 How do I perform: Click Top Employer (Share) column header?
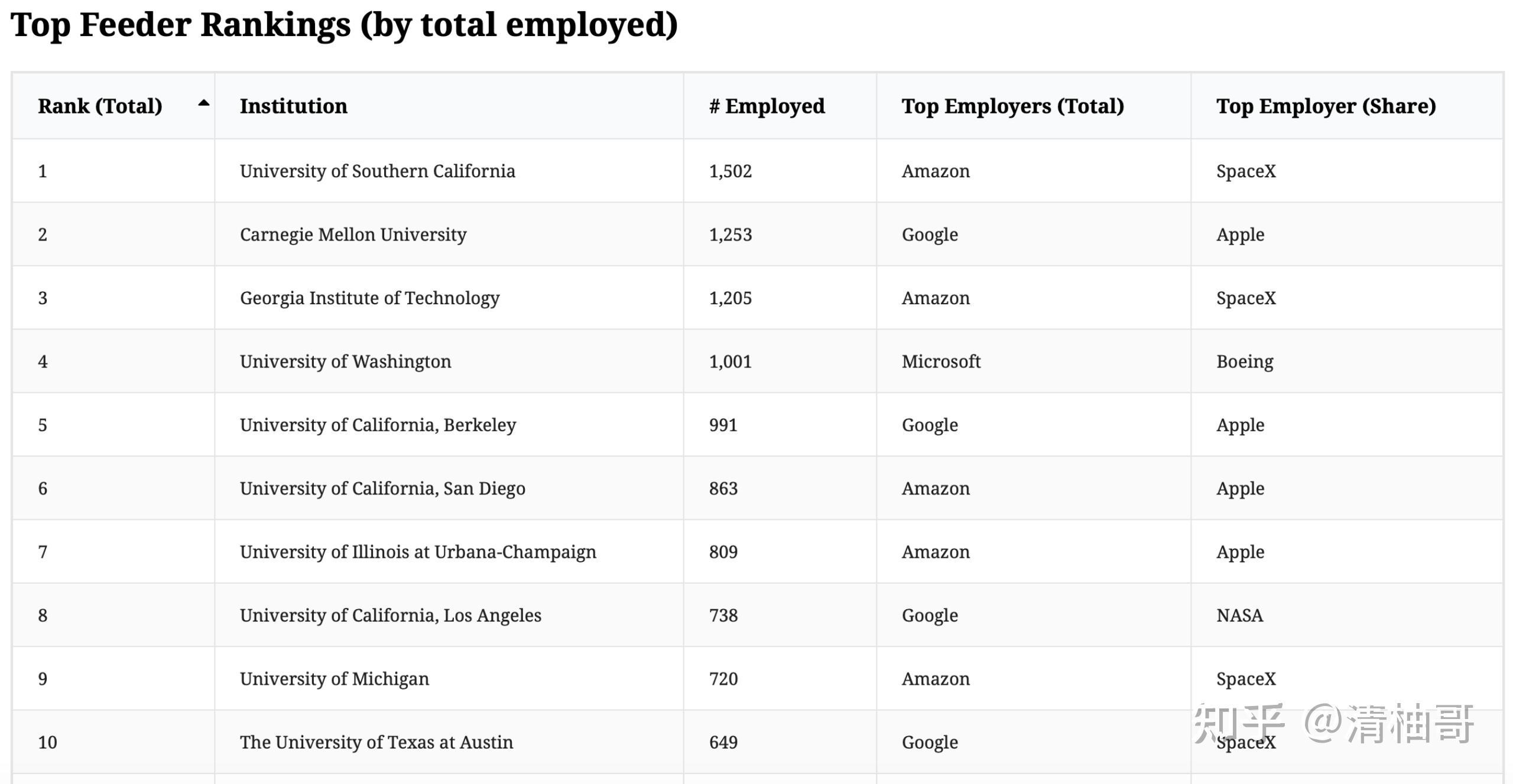click(x=1326, y=106)
